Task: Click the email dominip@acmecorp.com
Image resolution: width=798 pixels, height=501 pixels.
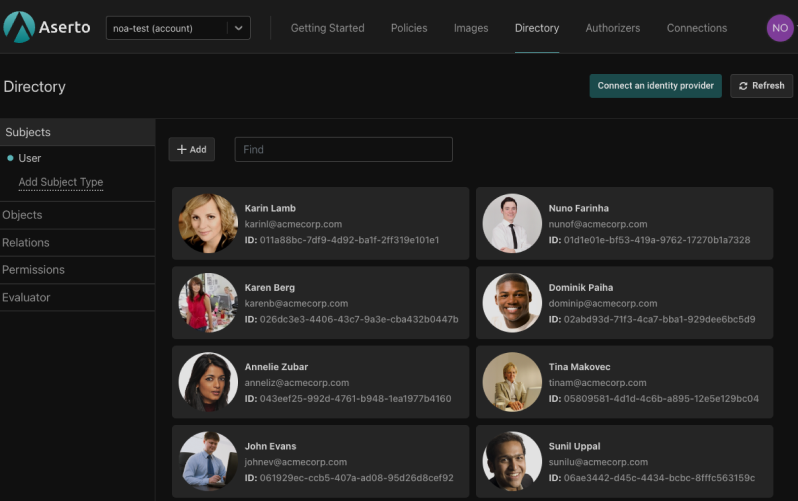Action: tap(603, 303)
